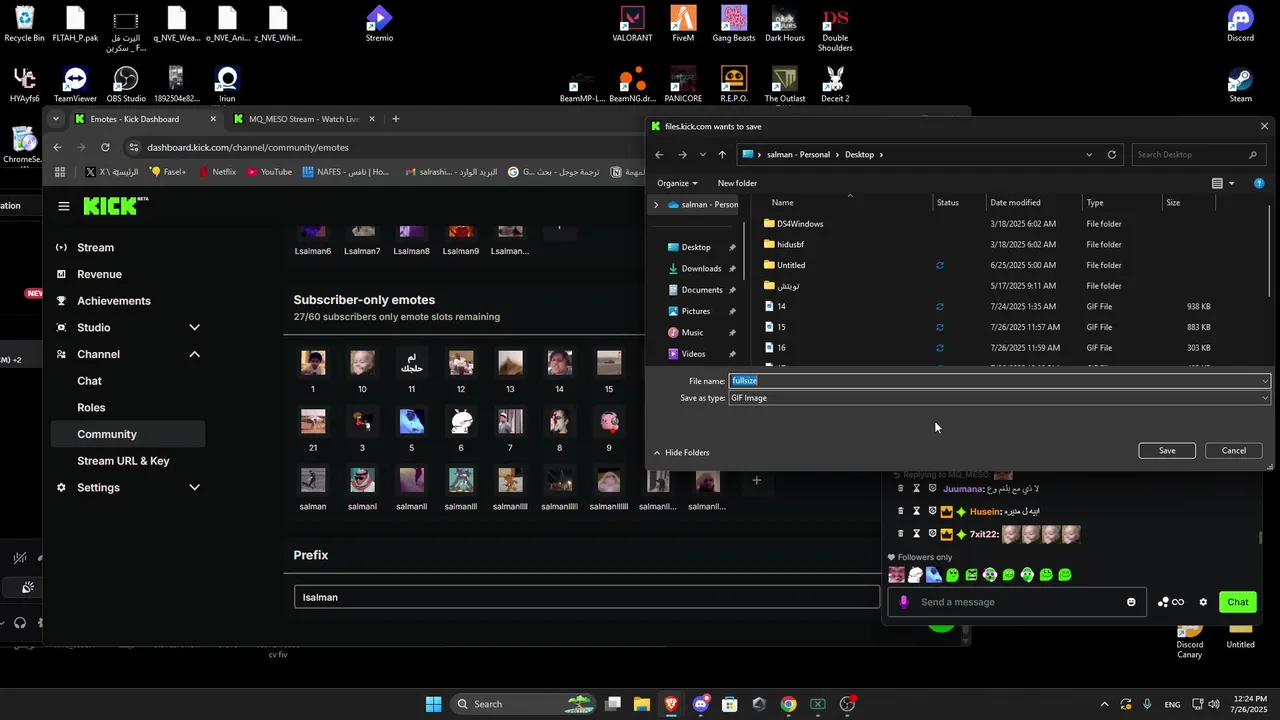The width and height of the screenshot is (1280, 720).
Task: Click the chat settings gear icon
Action: 1203,602
